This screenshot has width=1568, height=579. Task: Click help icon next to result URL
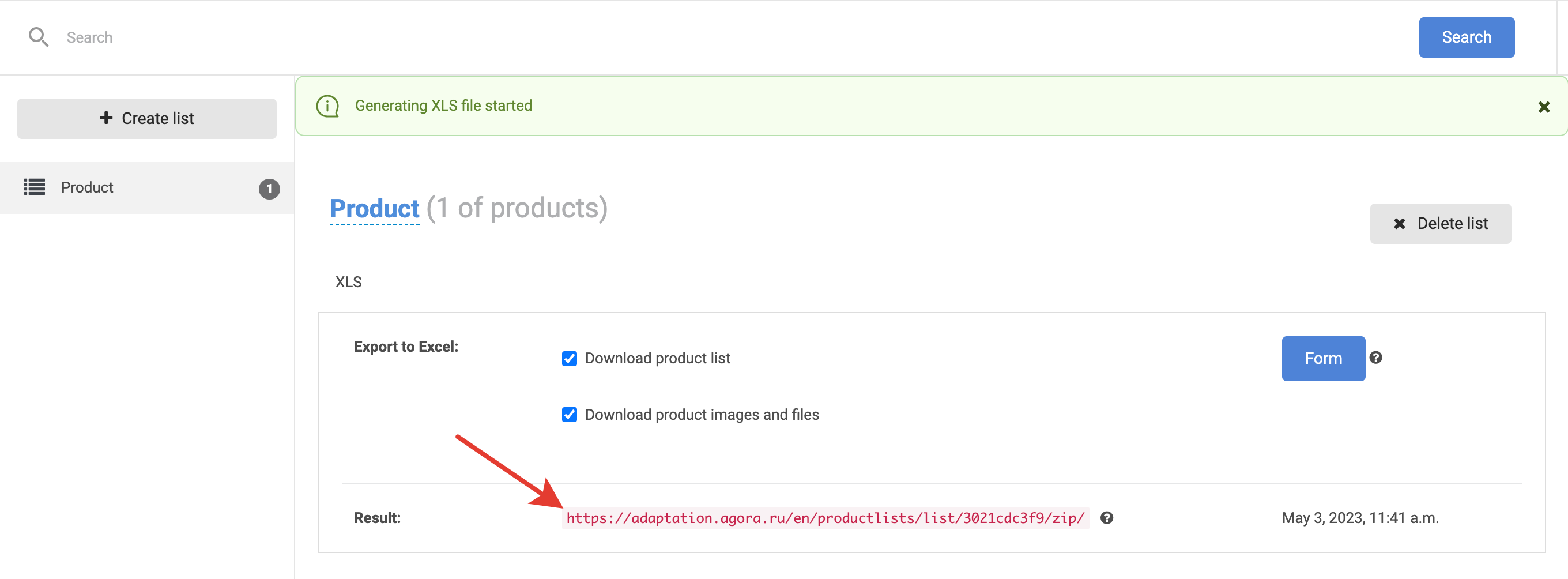point(1106,517)
